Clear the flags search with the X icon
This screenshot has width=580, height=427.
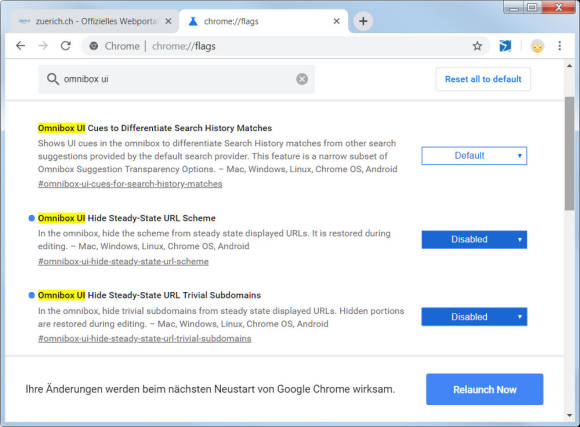[x=302, y=79]
